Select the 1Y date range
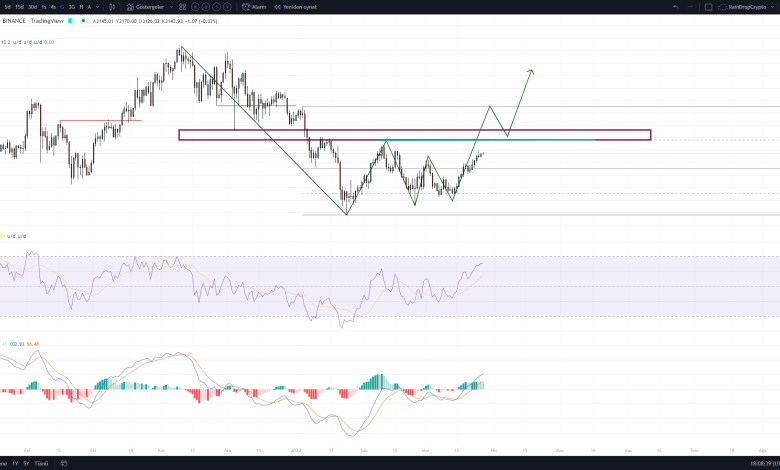 click(15, 464)
